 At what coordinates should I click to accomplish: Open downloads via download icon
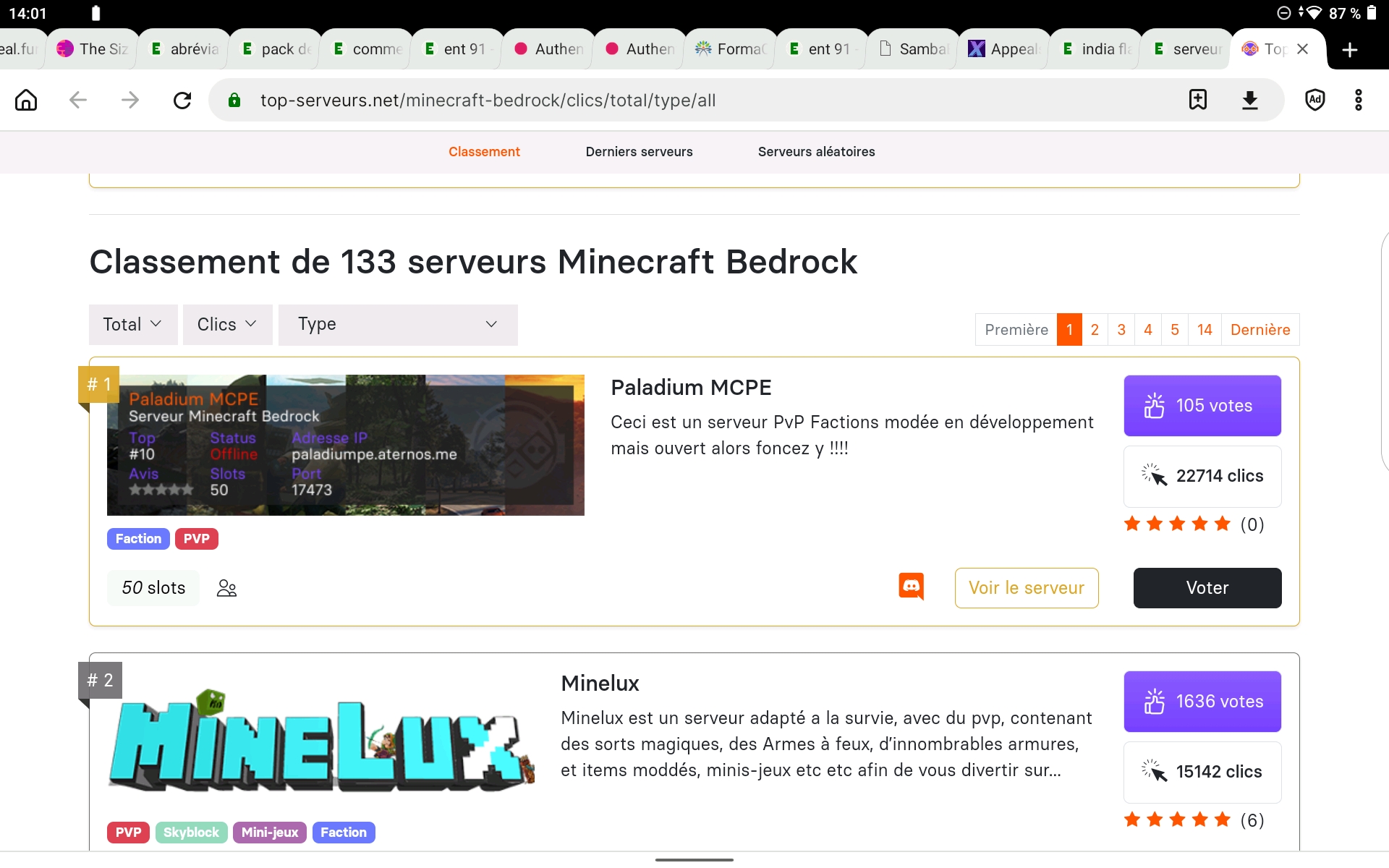pos(1250,100)
